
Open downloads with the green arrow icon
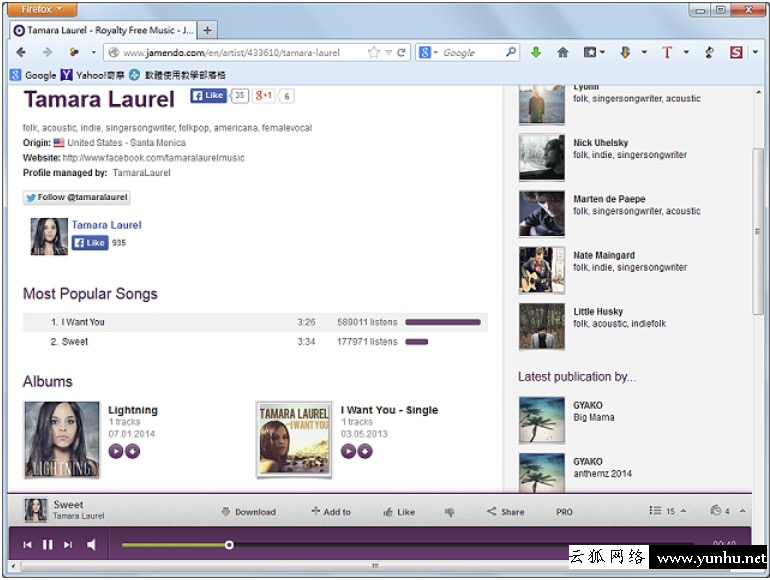click(536, 52)
